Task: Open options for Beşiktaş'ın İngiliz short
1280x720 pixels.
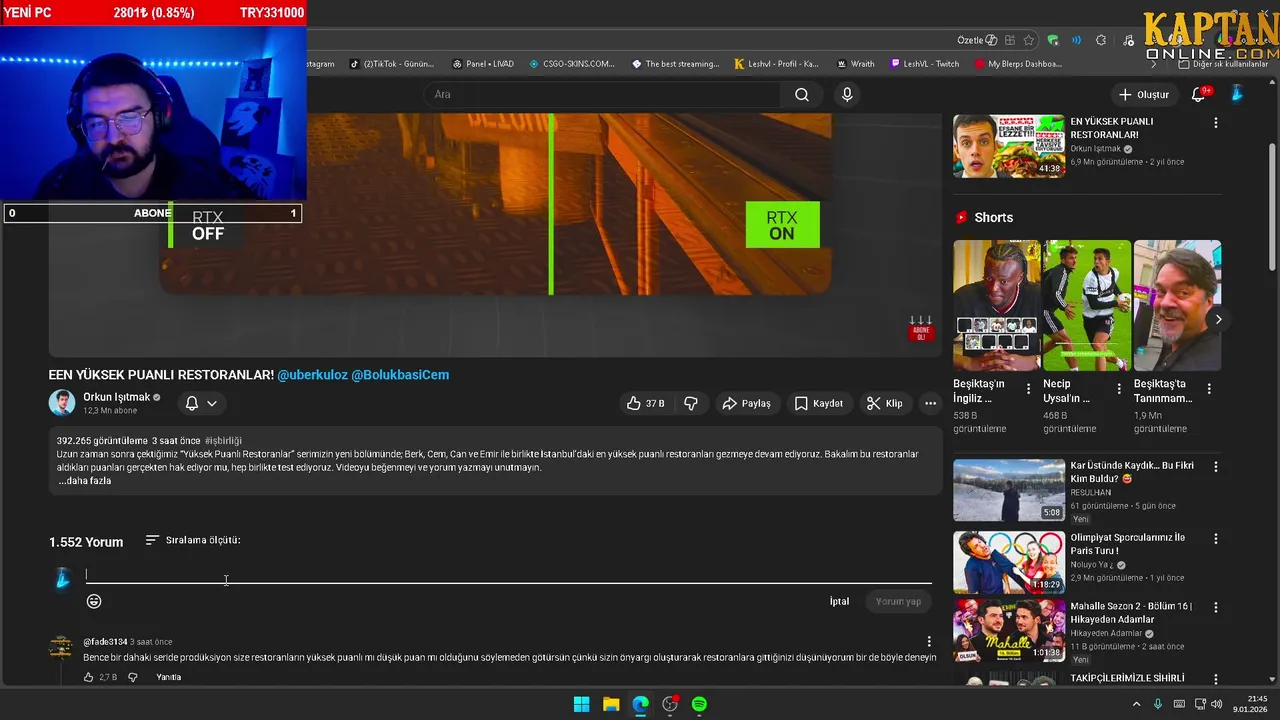Action: [1029, 389]
